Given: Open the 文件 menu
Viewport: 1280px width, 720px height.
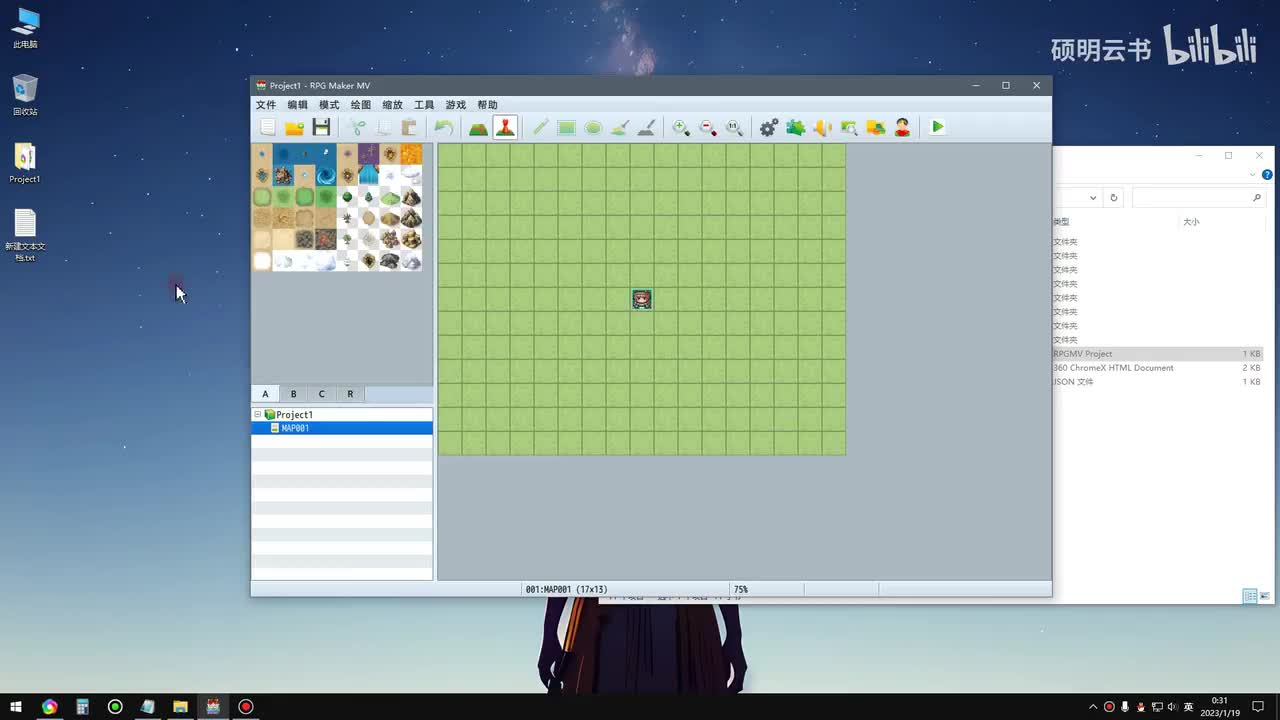Looking at the screenshot, I should pos(266,105).
